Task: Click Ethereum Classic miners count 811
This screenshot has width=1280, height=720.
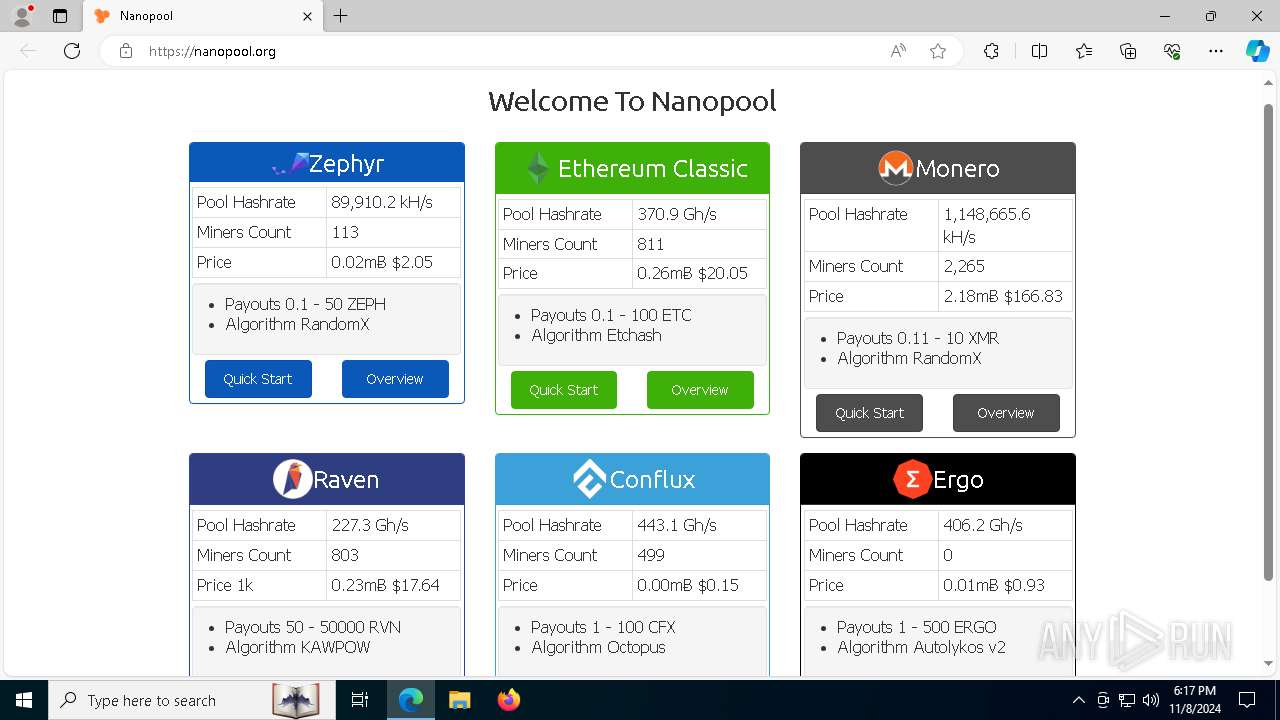Action: click(651, 244)
